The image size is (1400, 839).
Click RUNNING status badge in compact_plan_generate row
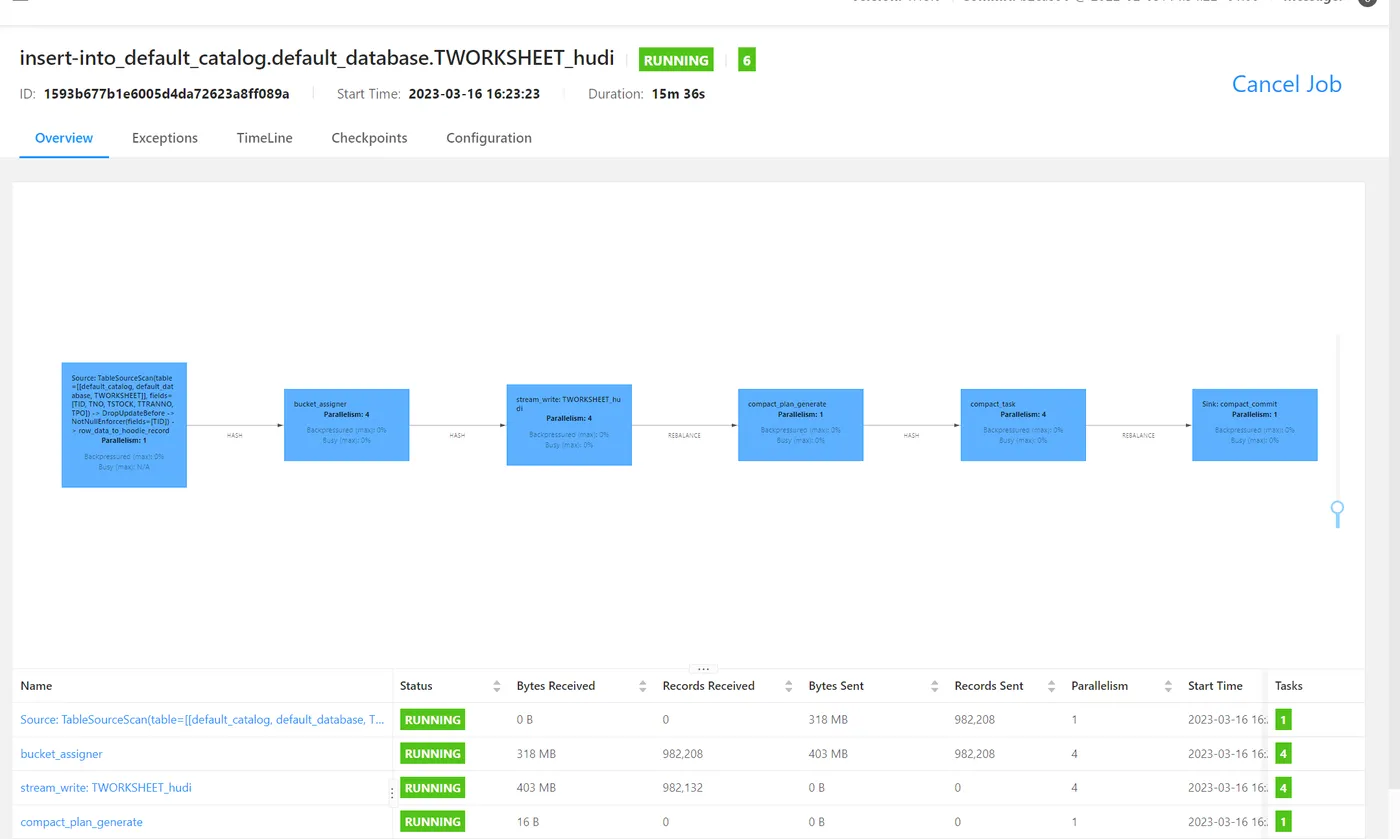[x=433, y=822]
